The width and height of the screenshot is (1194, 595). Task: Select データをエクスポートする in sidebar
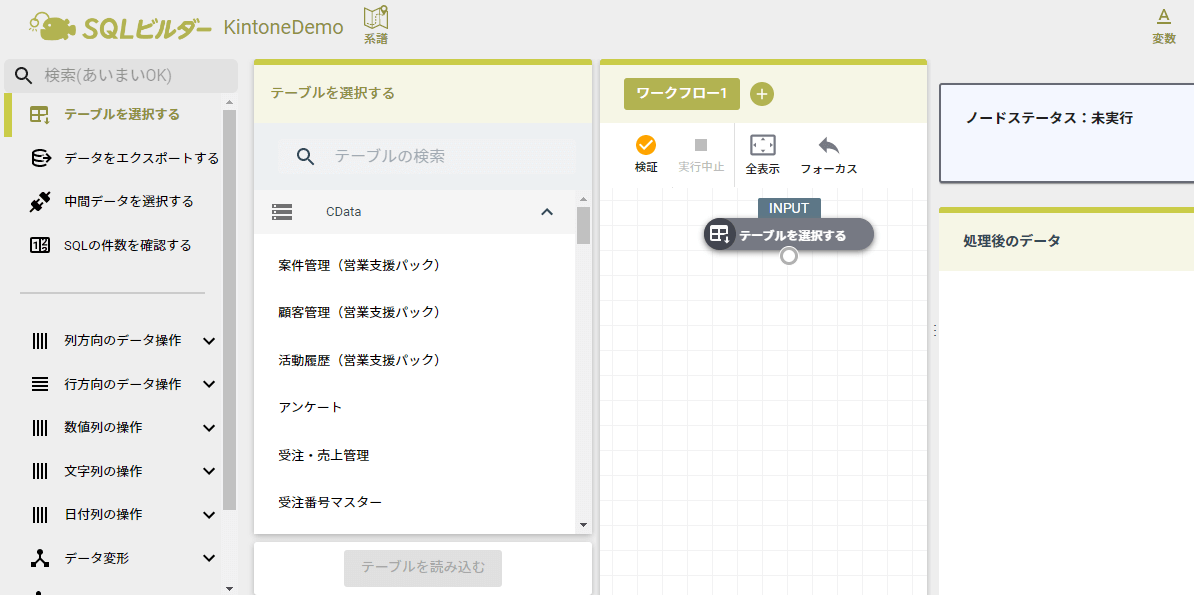[x=114, y=158]
